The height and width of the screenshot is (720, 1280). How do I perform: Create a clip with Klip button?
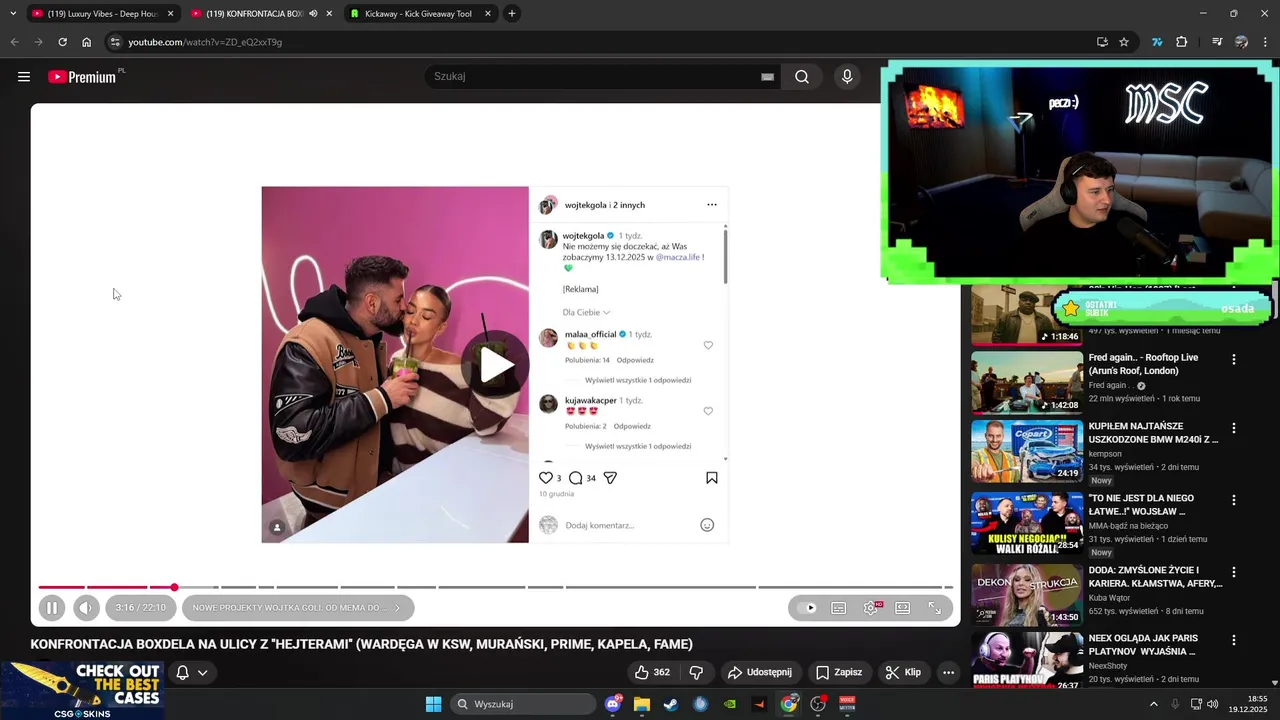[903, 673]
